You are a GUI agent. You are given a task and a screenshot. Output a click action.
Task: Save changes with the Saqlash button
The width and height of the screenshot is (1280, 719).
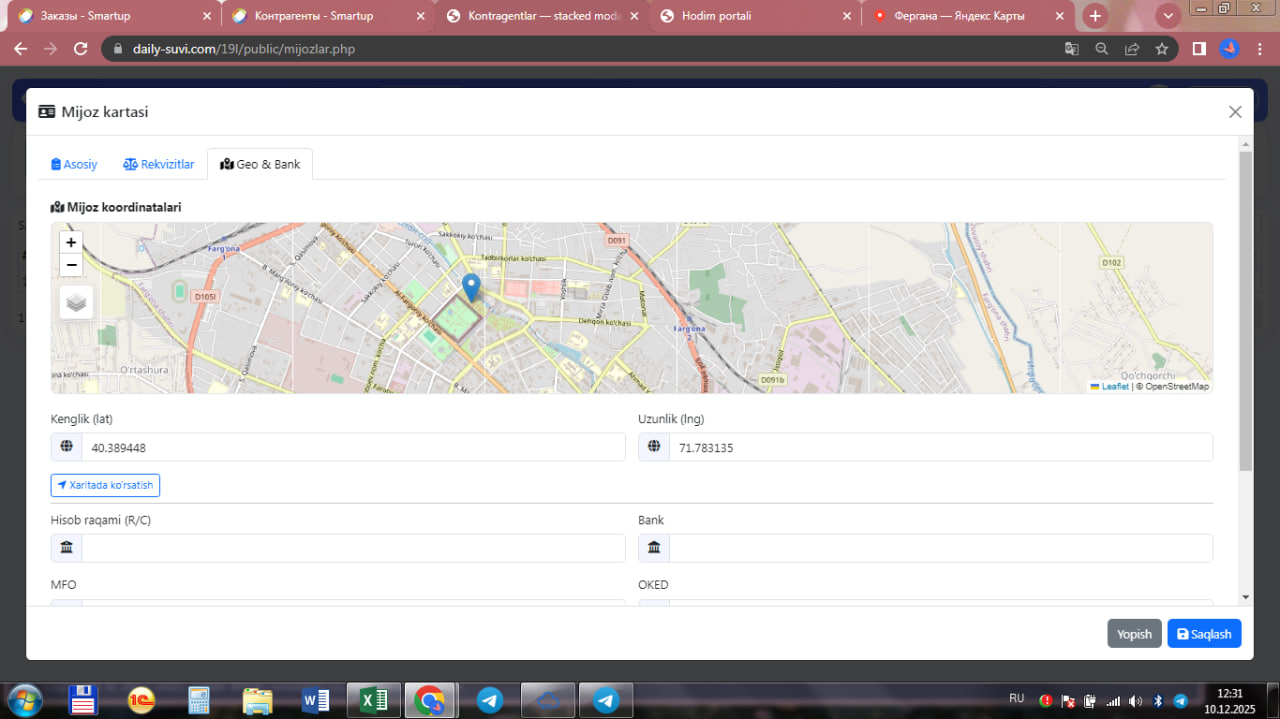[x=1204, y=634]
